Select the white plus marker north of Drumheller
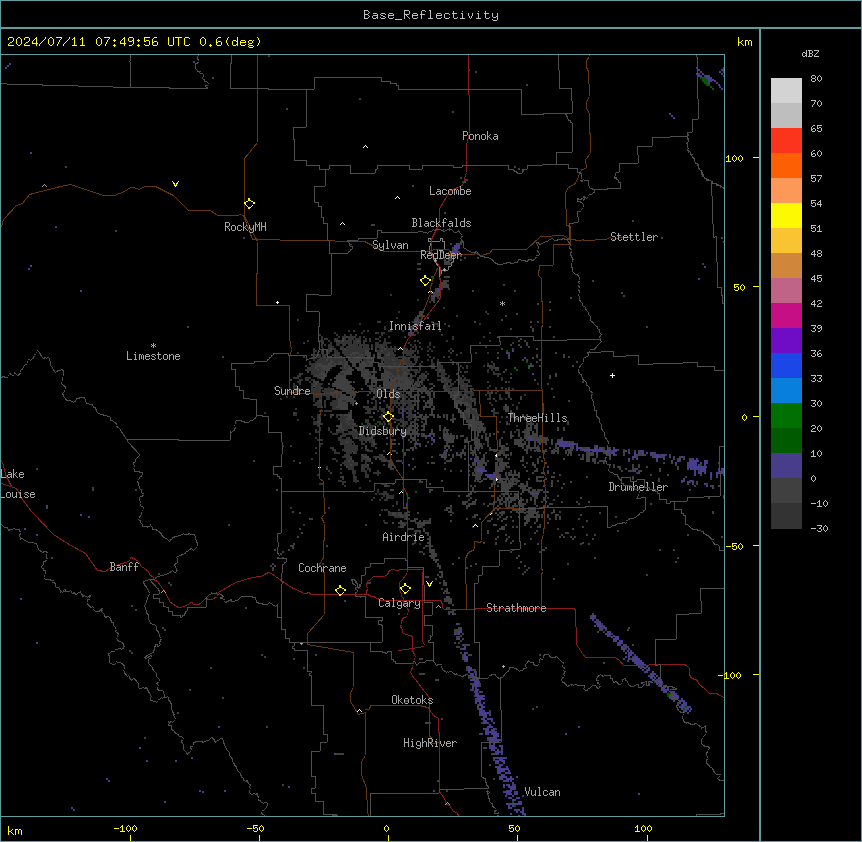The image size is (862, 842). (612, 375)
